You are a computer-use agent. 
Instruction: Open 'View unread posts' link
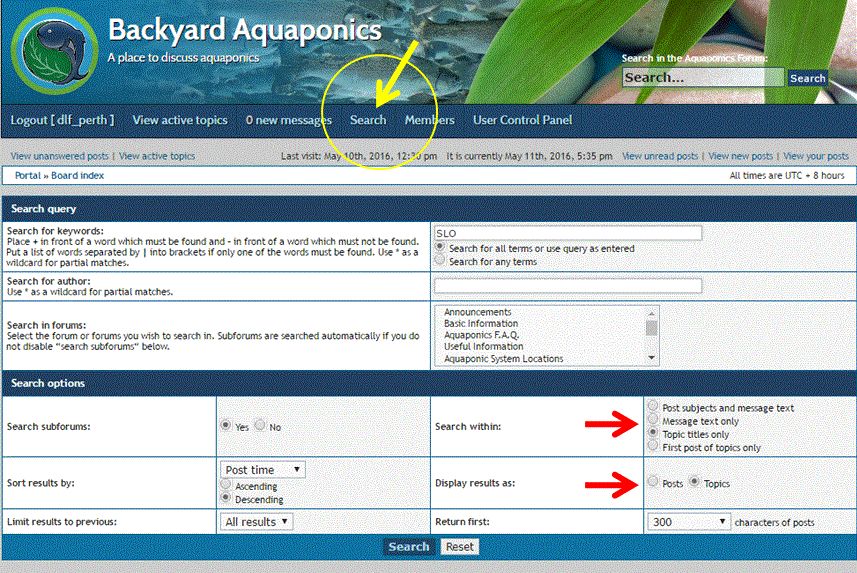tap(660, 156)
